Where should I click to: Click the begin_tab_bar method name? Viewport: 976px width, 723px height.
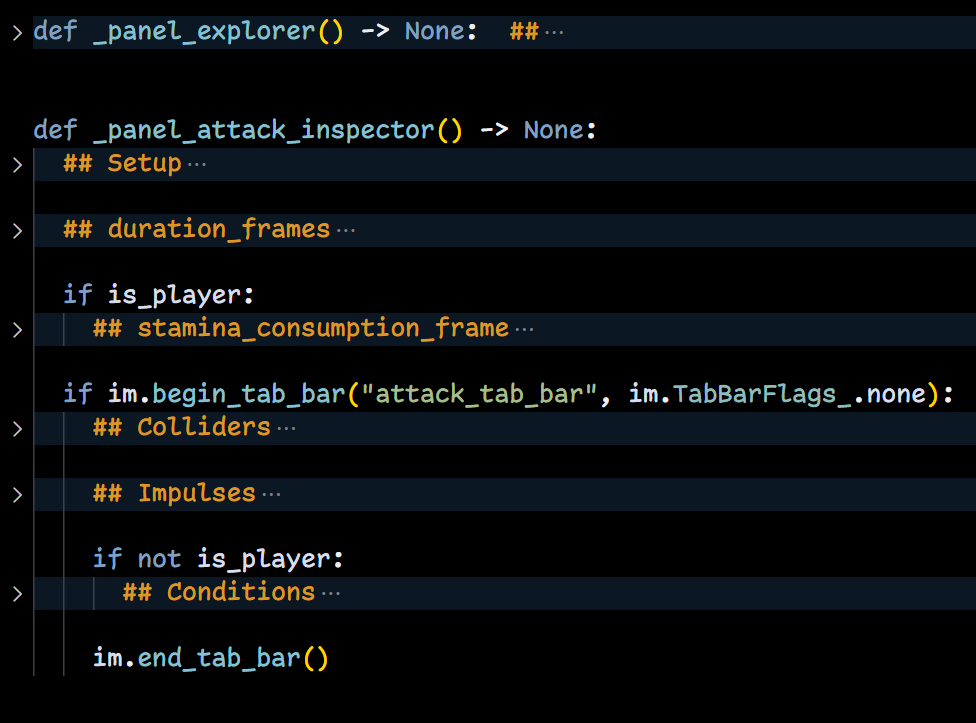(x=249, y=395)
